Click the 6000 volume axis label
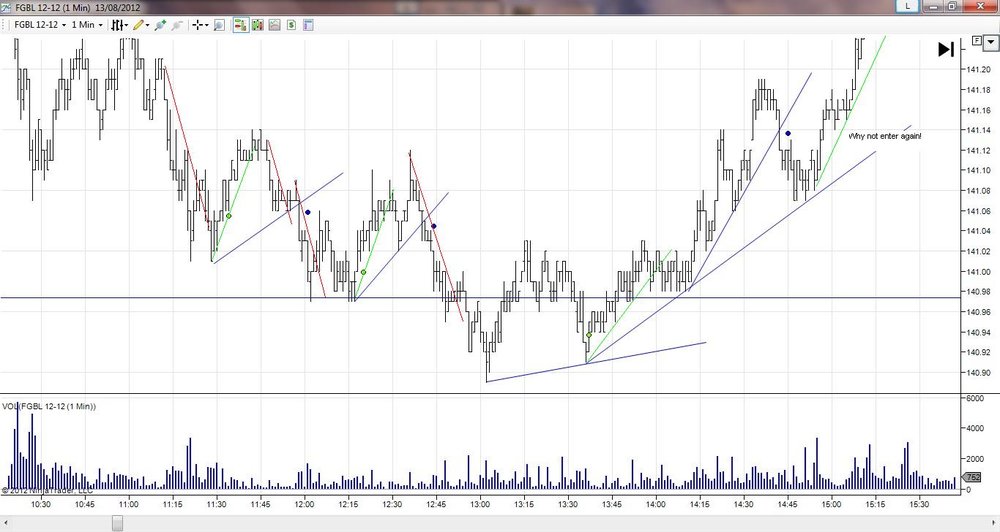Screen dimensions: 1000x532 pyautogui.click(x=974, y=398)
